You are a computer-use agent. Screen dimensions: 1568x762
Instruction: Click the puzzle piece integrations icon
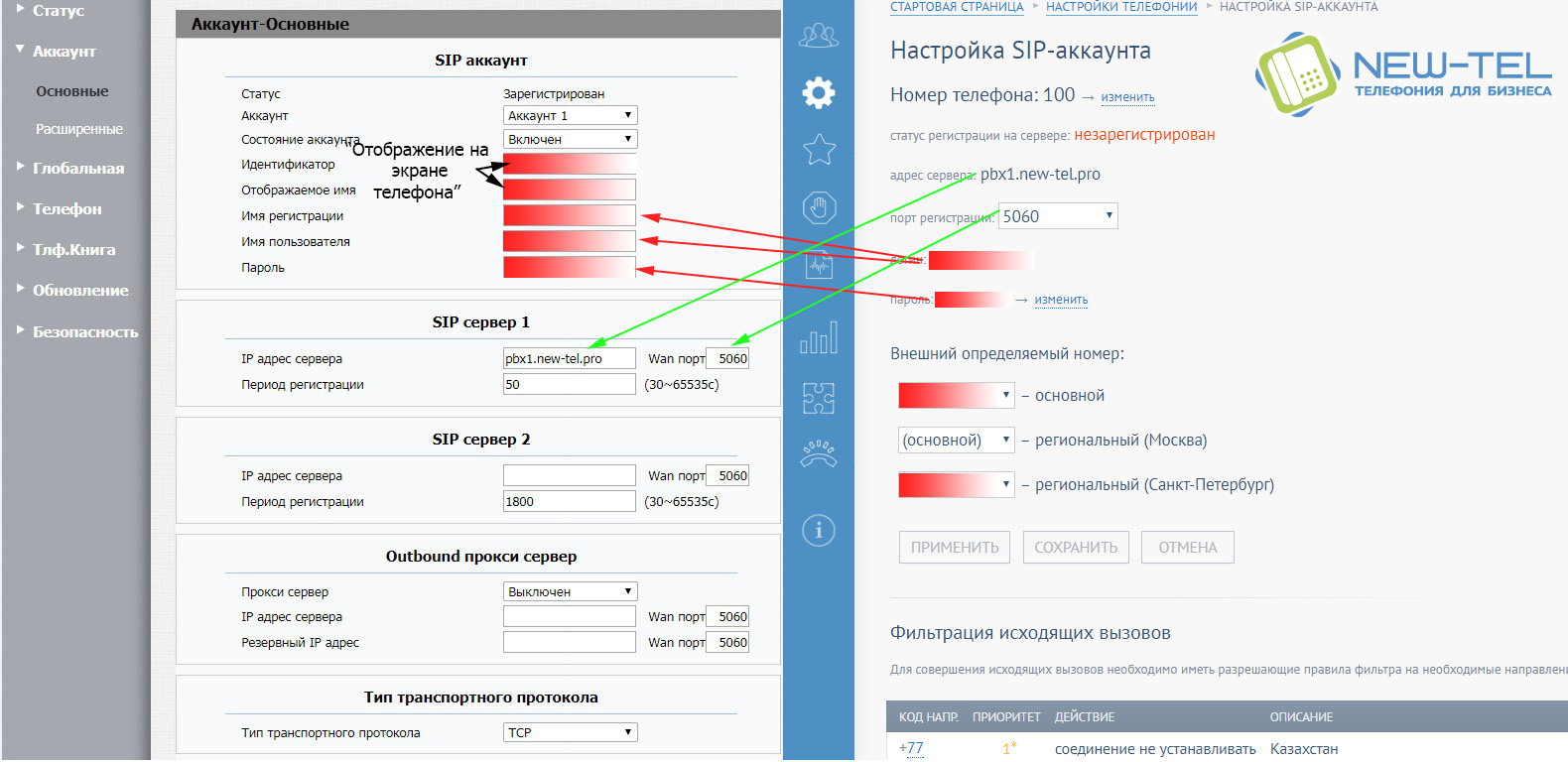pyautogui.click(x=818, y=398)
